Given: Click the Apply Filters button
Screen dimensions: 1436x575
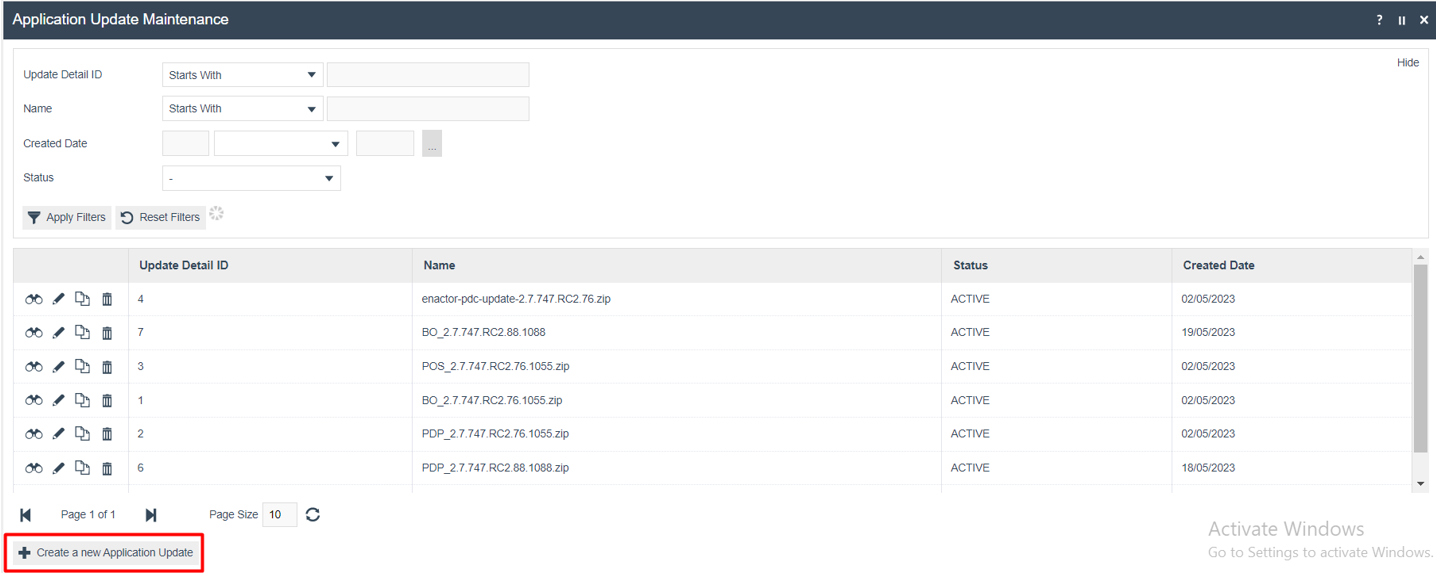Looking at the screenshot, I should coord(66,217).
